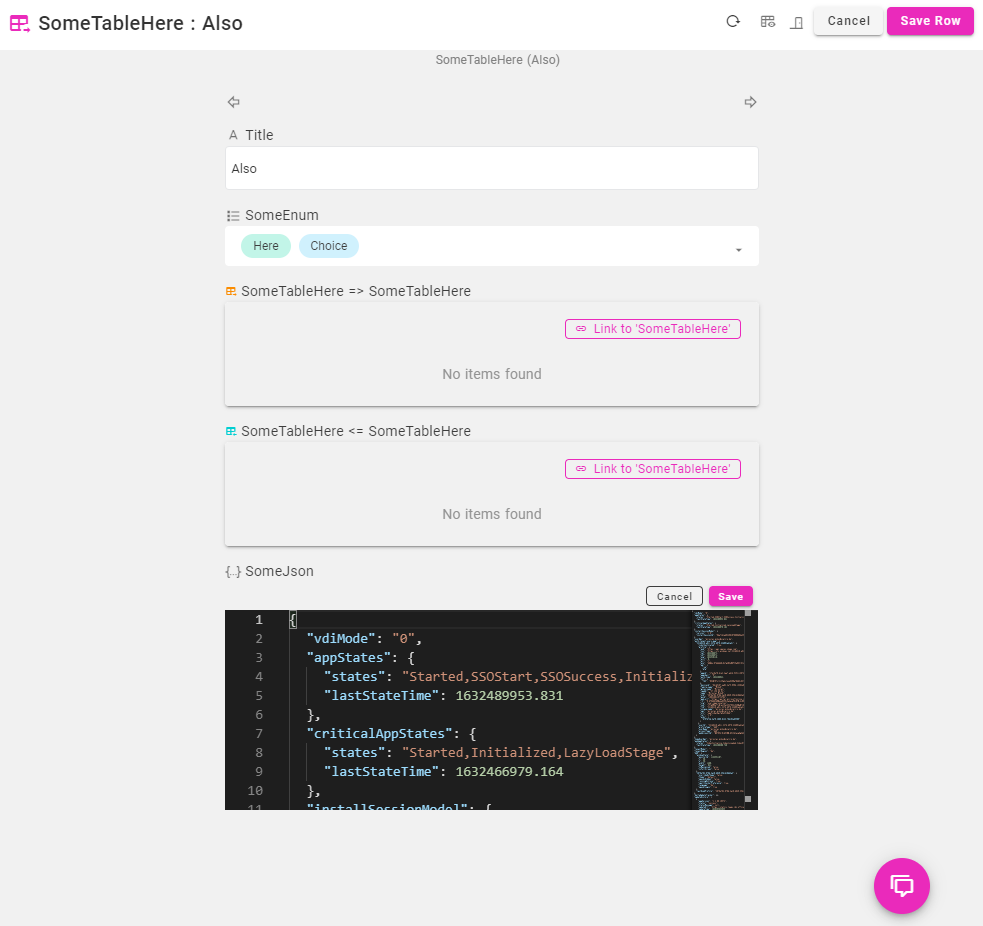Viewport: 983px width, 926px height.
Task: Click the Save Row button
Action: click(x=930, y=21)
